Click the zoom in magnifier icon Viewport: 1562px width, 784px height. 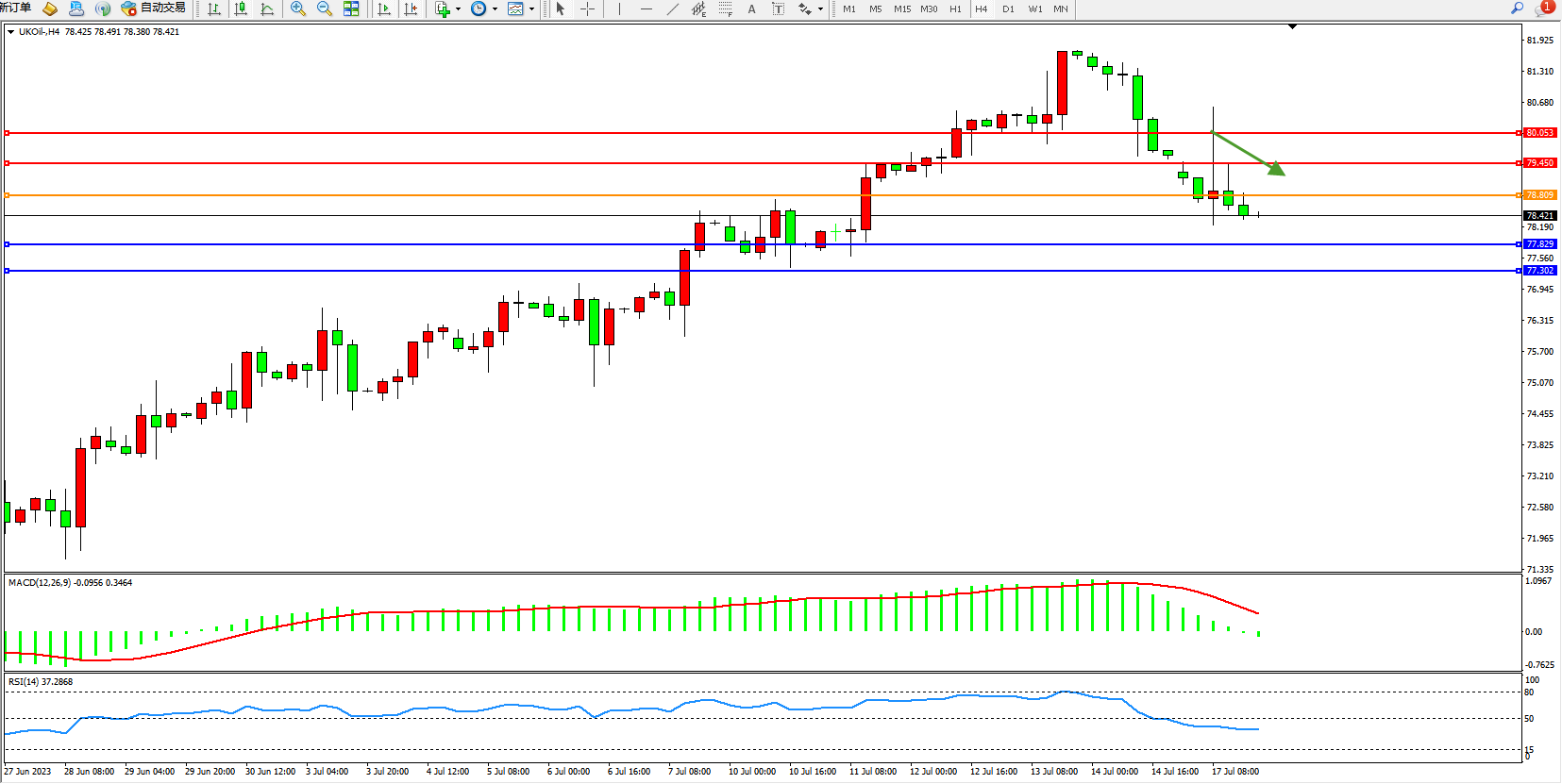(x=298, y=8)
